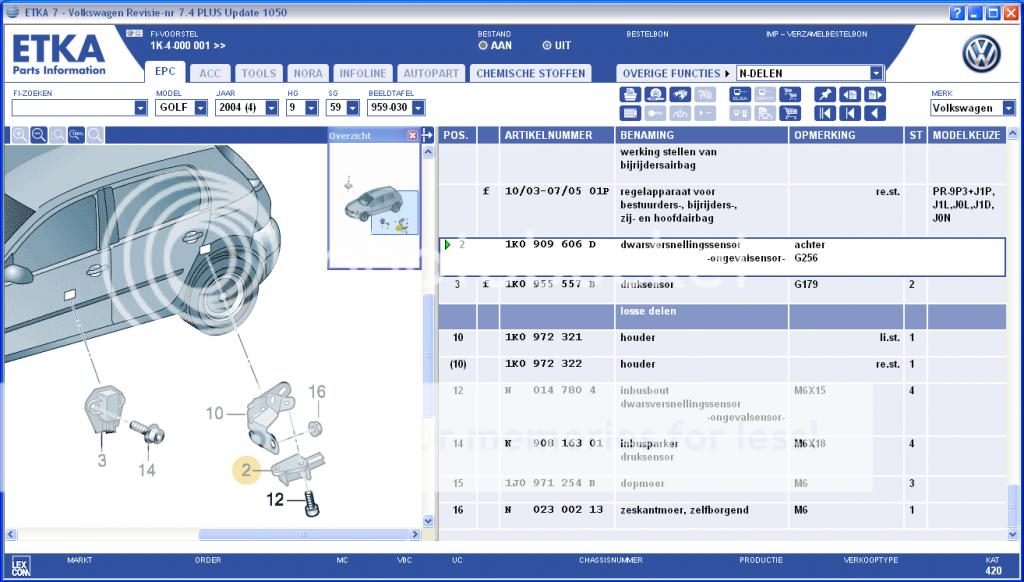Select the UIT radio button under Bestand
The image size is (1024, 582).
coord(547,45)
